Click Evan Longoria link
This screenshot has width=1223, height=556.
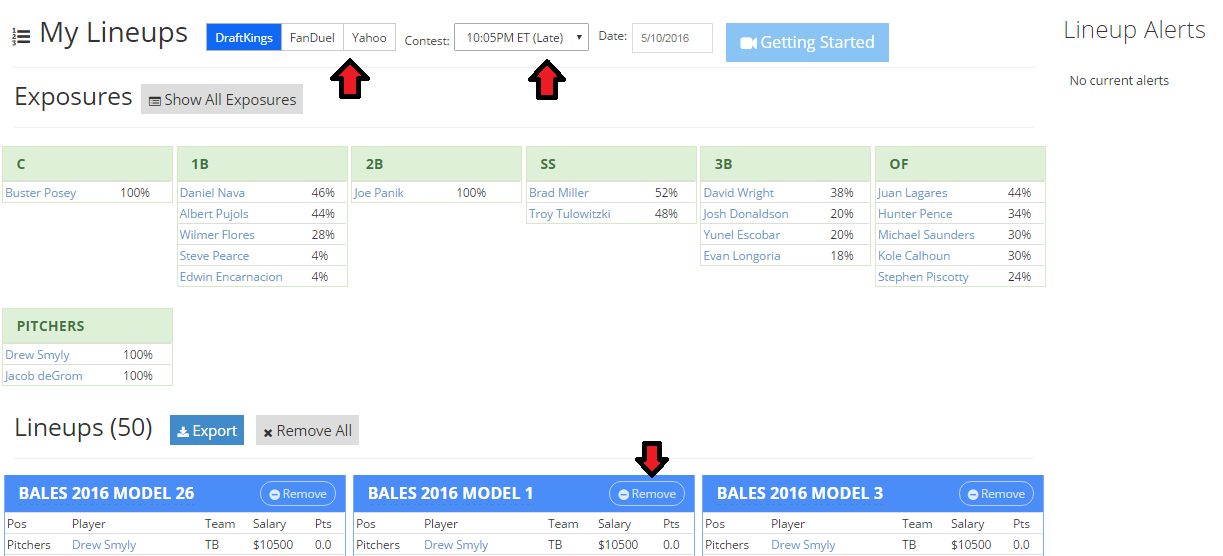[742, 256]
